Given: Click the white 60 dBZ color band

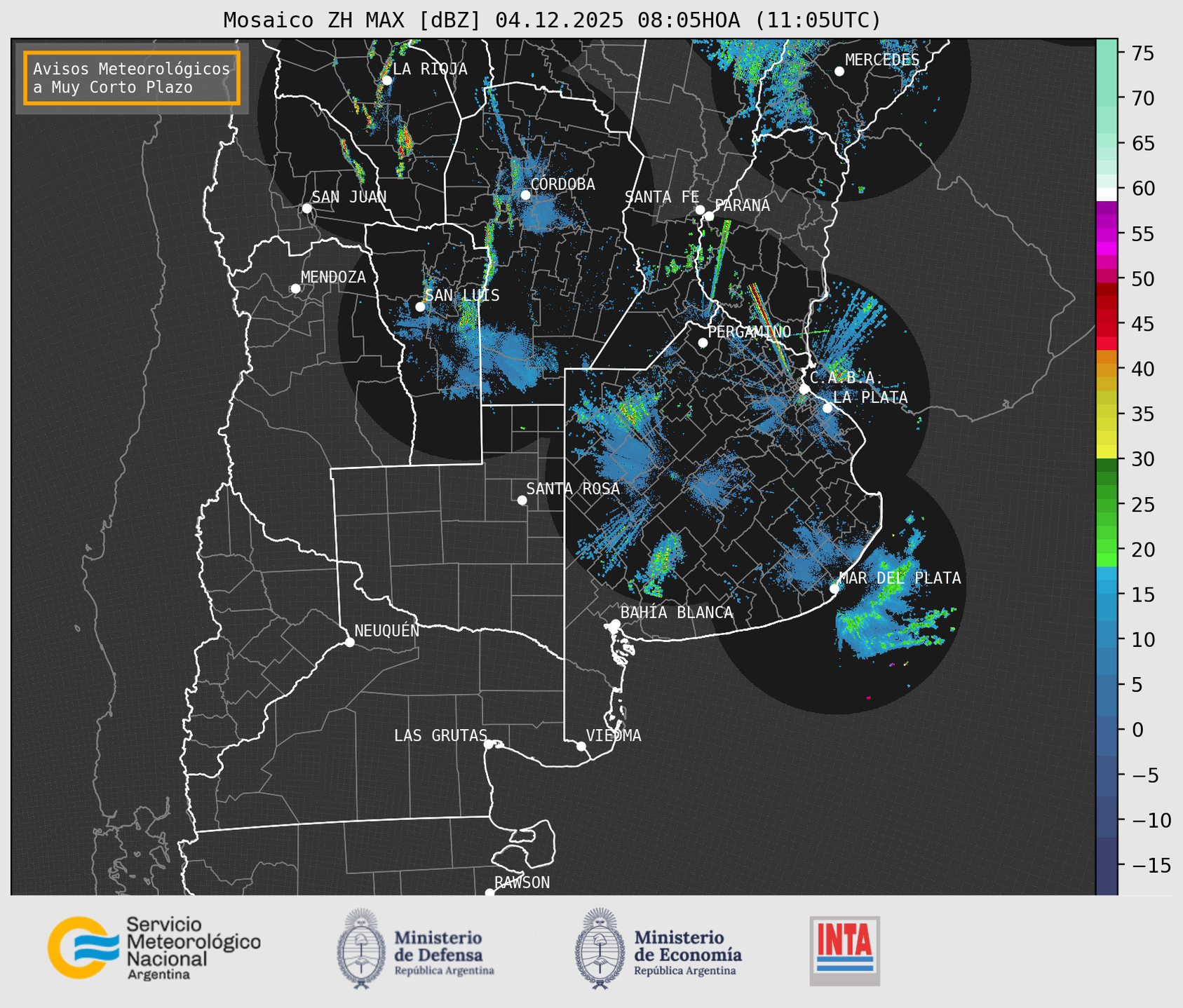Looking at the screenshot, I should [1107, 194].
